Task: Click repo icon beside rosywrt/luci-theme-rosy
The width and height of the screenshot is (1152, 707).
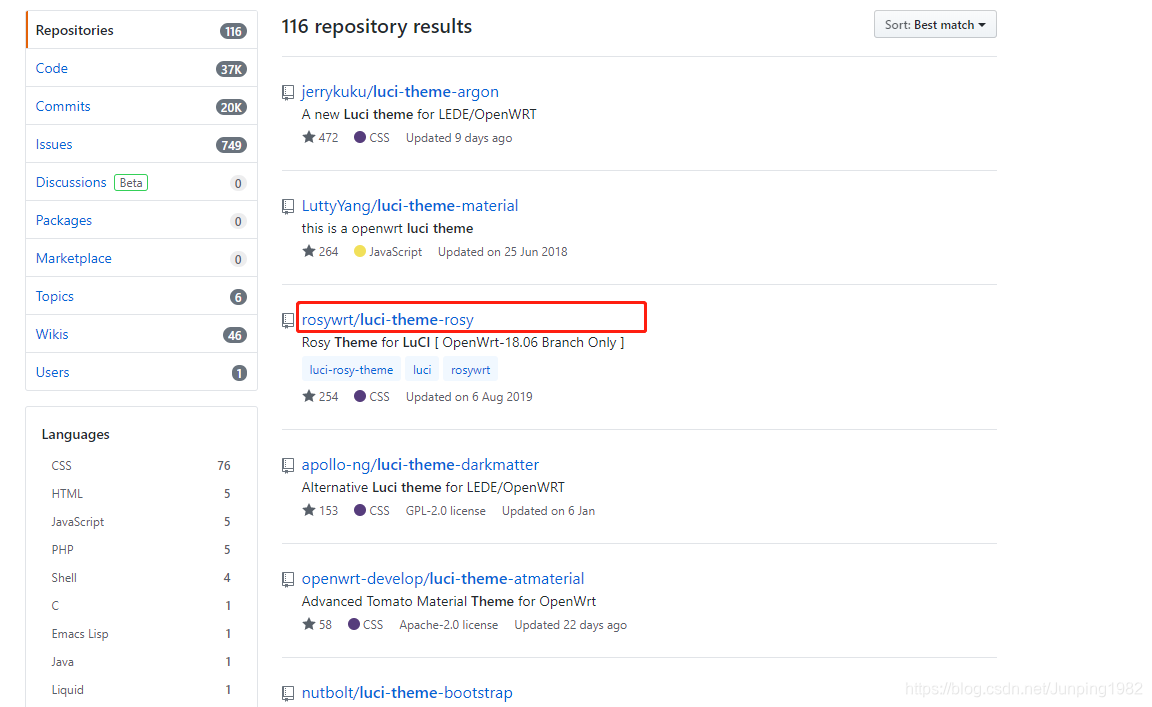Action: click(x=288, y=320)
